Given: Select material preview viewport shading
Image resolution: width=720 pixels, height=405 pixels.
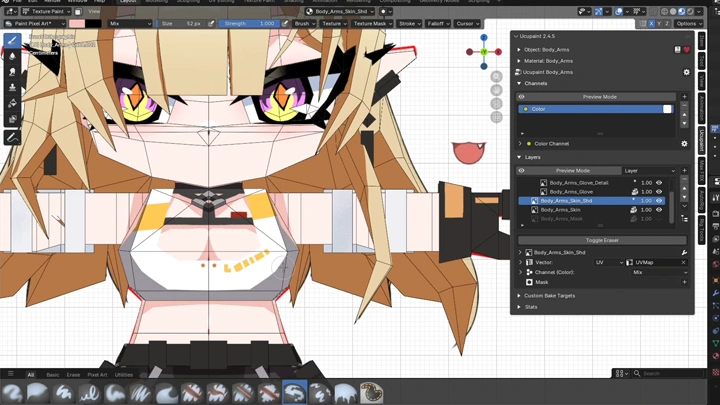Looking at the screenshot, I should coord(682,11).
